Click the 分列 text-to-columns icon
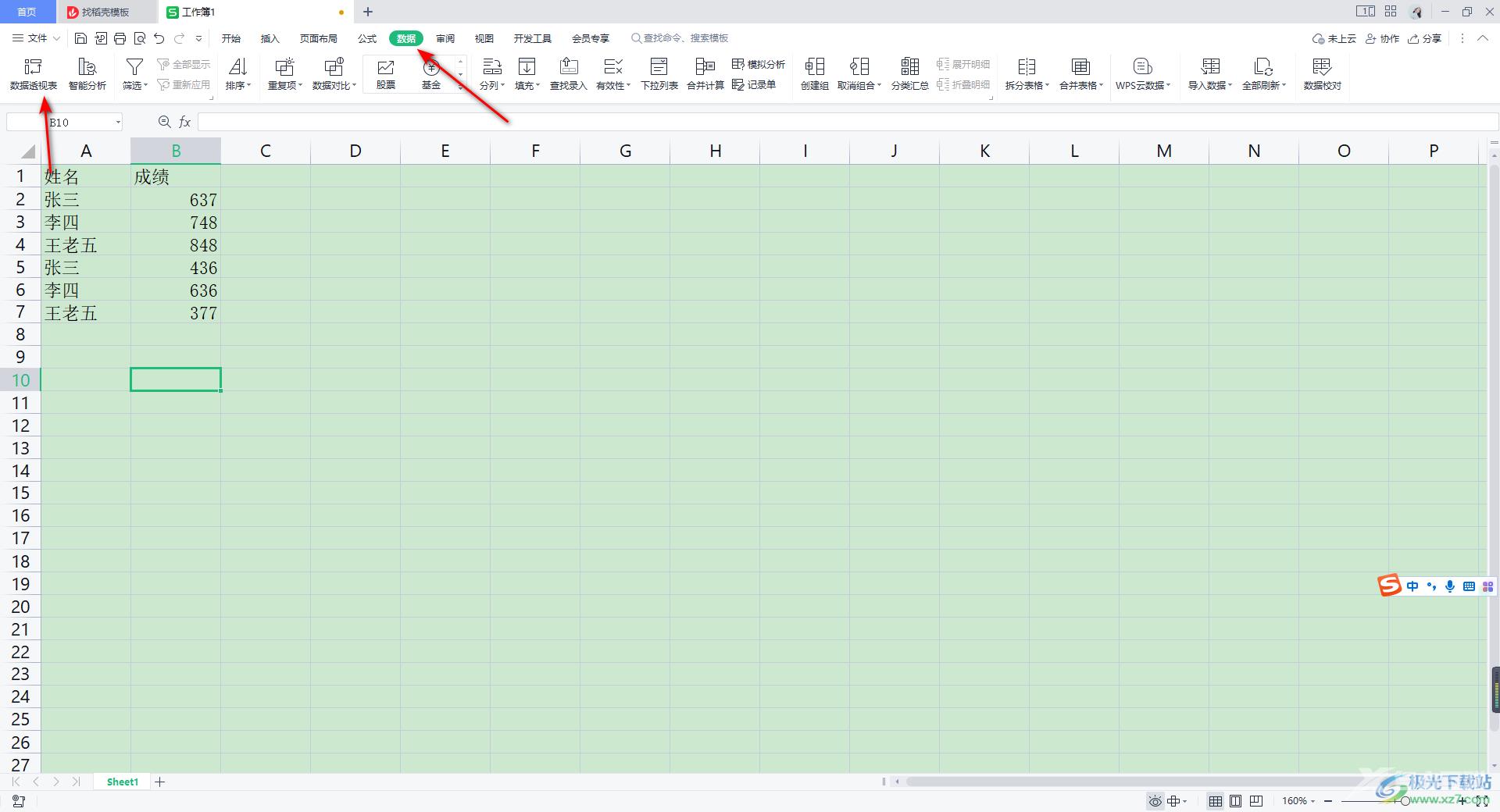1500x812 pixels. (x=492, y=67)
